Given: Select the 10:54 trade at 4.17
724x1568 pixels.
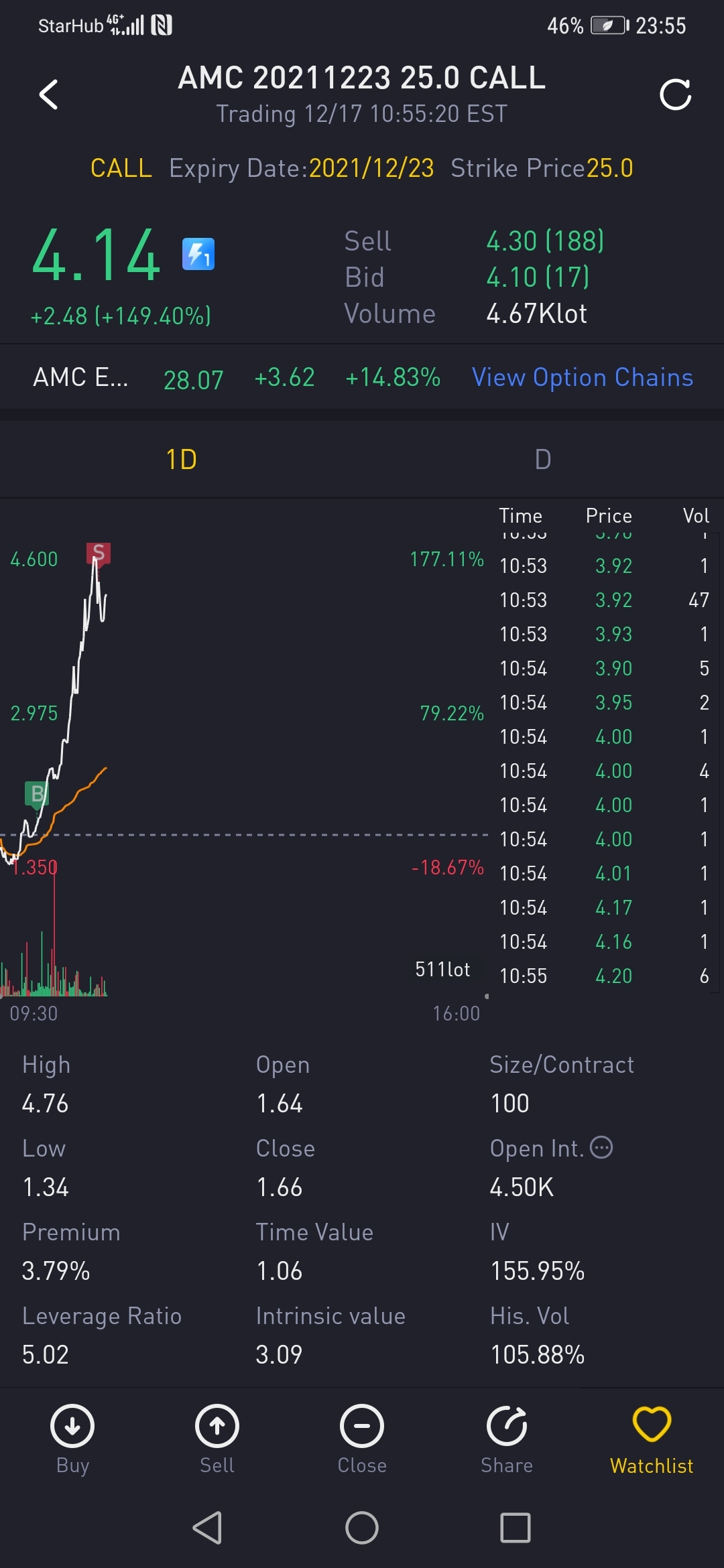Looking at the screenshot, I should (604, 907).
